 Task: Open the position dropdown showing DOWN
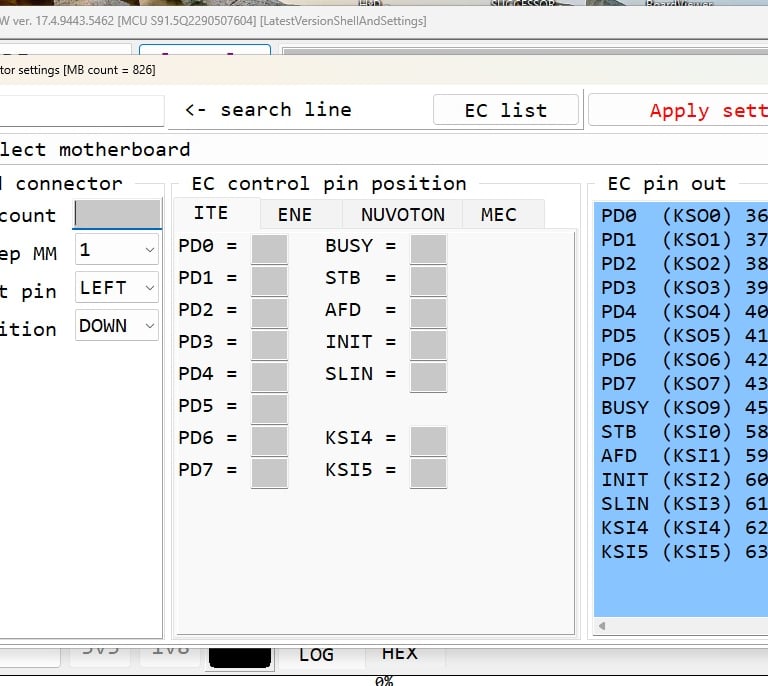(x=117, y=325)
